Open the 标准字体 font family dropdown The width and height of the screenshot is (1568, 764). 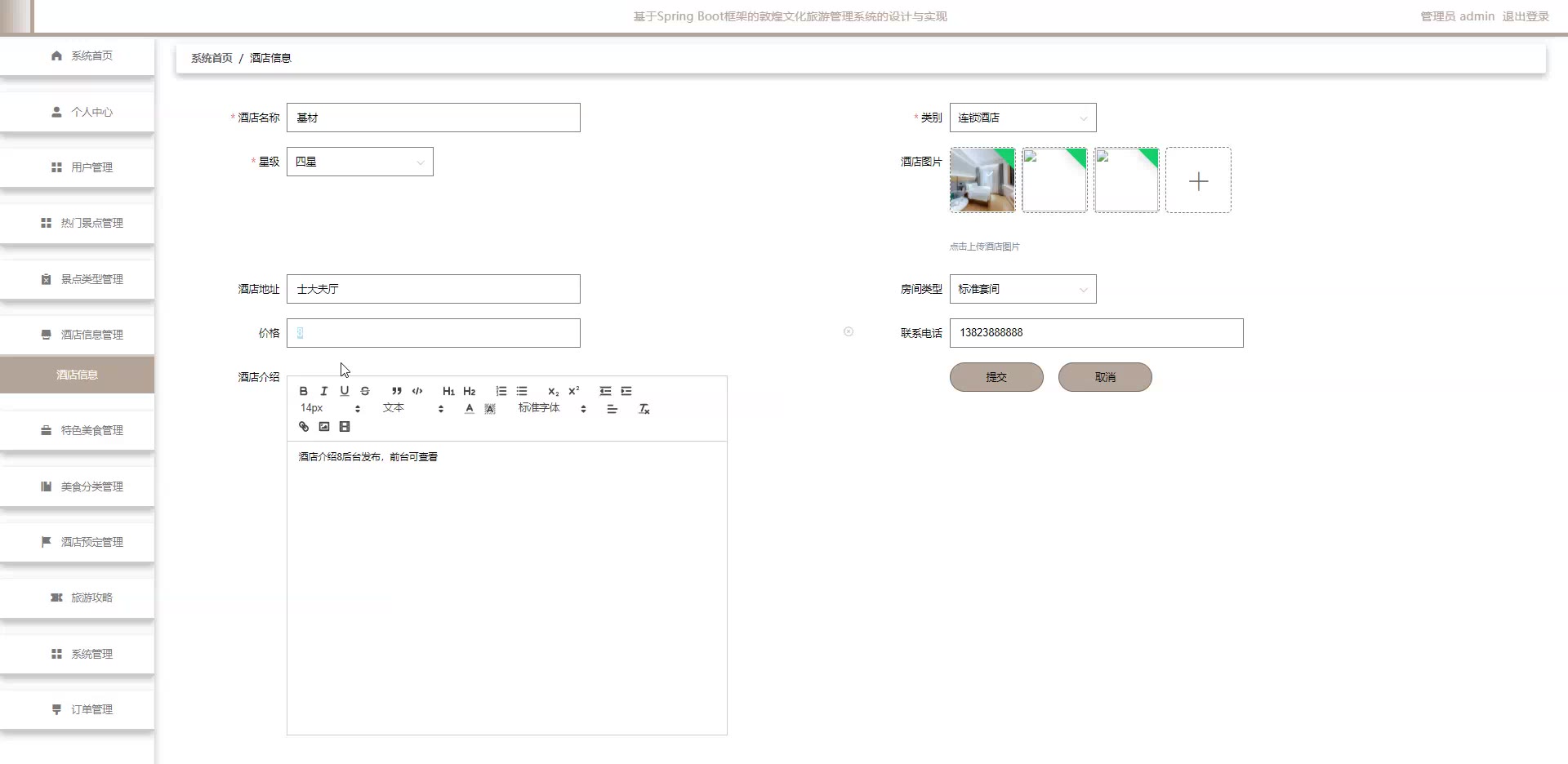tap(552, 408)
